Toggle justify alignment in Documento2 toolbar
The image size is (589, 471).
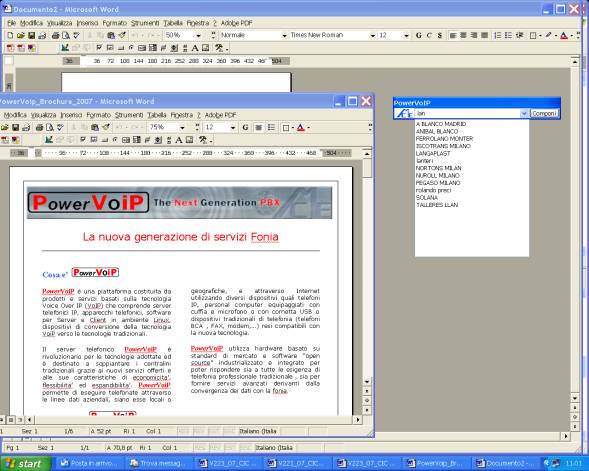[x=485, y=35]
